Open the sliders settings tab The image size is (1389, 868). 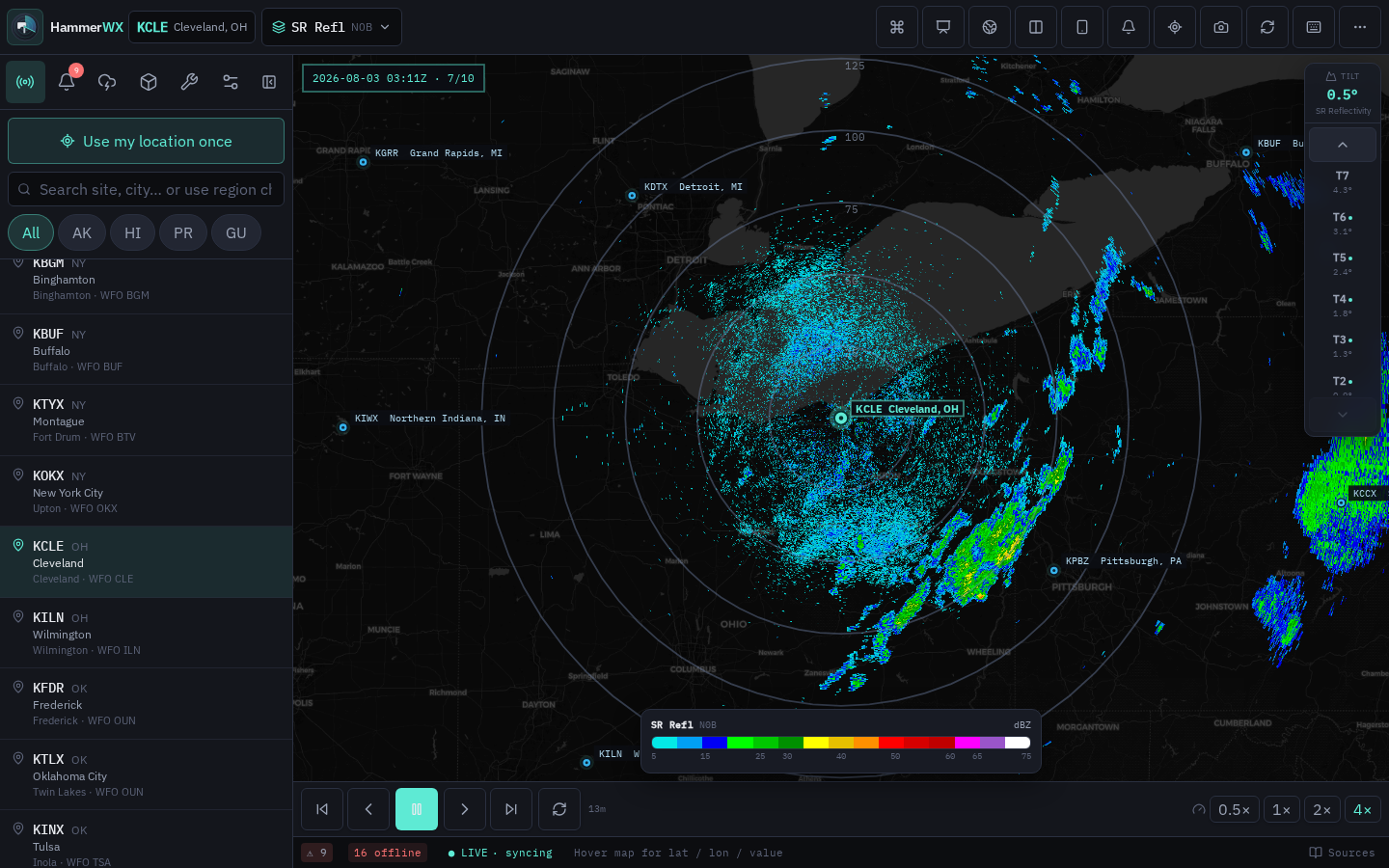[x=231, y=82]
